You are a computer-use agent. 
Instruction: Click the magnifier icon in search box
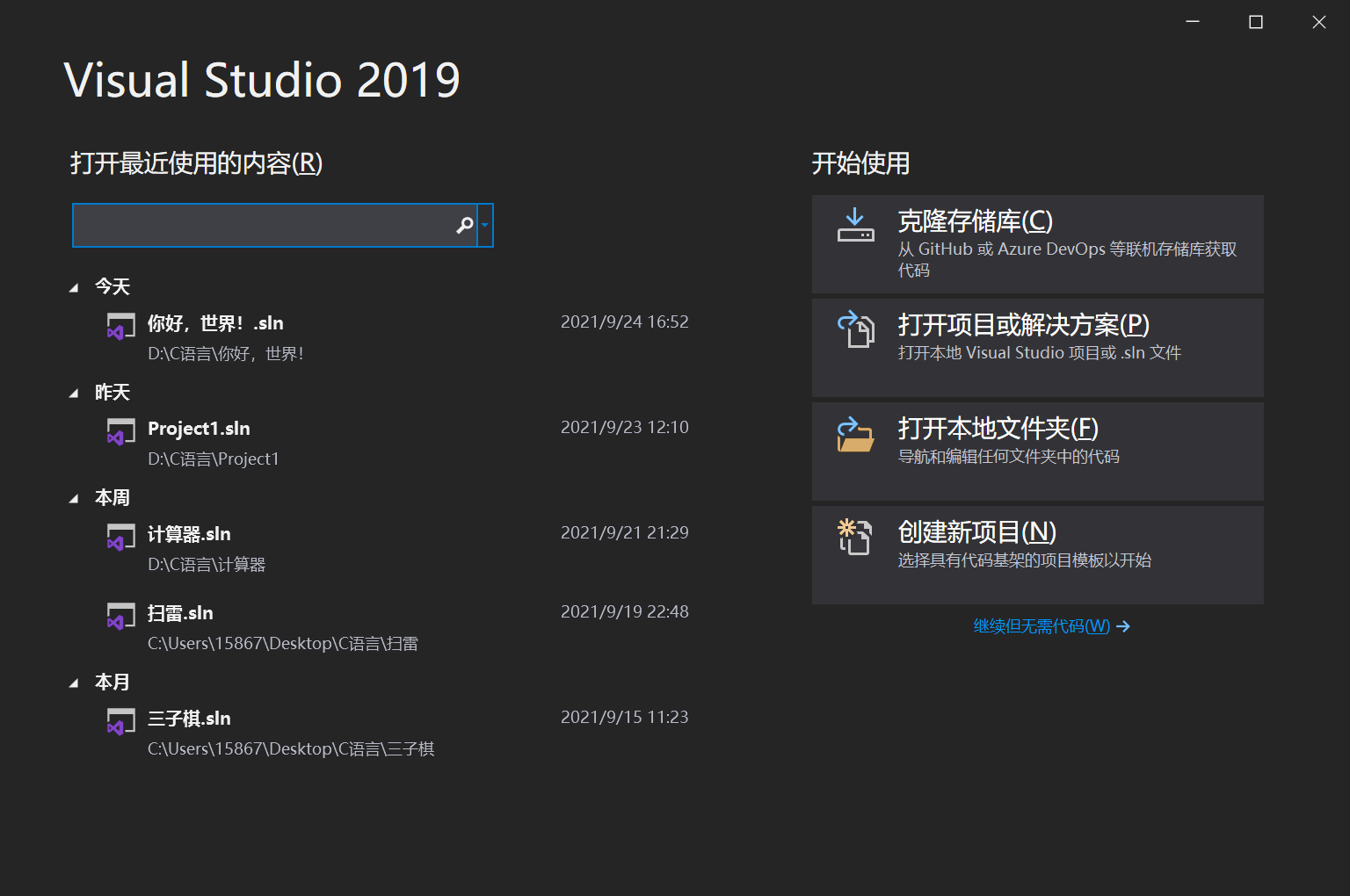click(x=465, y=226)
